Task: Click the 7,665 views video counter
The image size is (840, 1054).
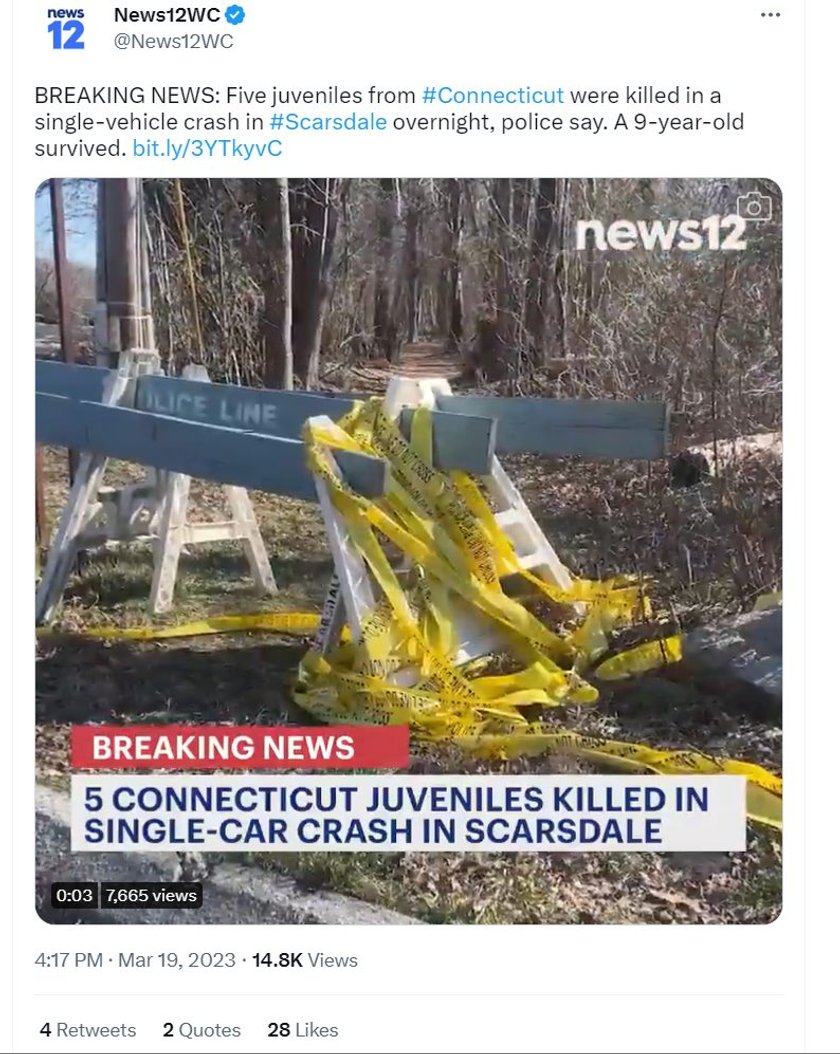Action: tap(151, 895)
